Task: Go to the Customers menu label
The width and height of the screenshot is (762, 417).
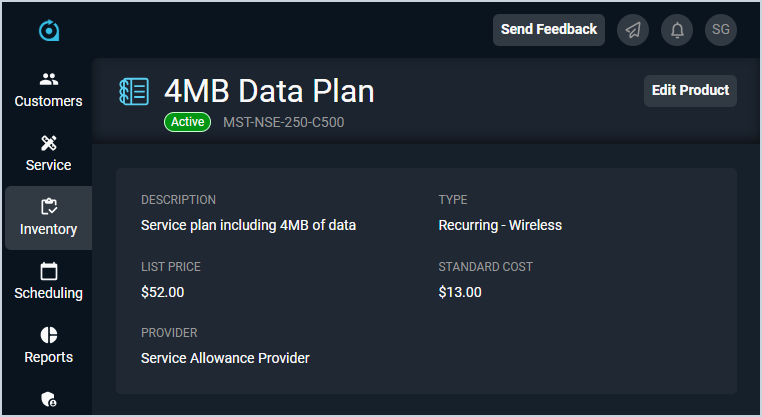Action: [x=49, y=101]
